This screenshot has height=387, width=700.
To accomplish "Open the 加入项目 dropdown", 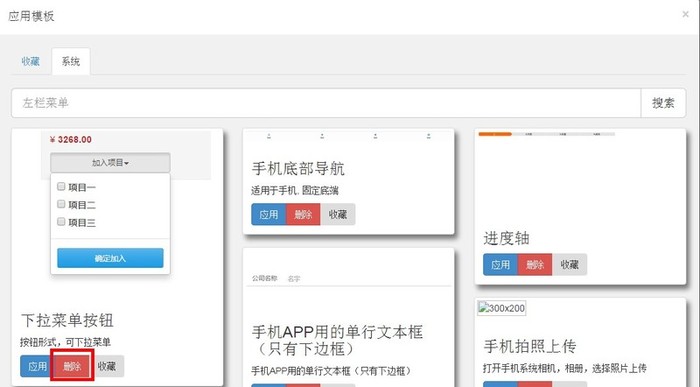I will click(x=110, y=163).
